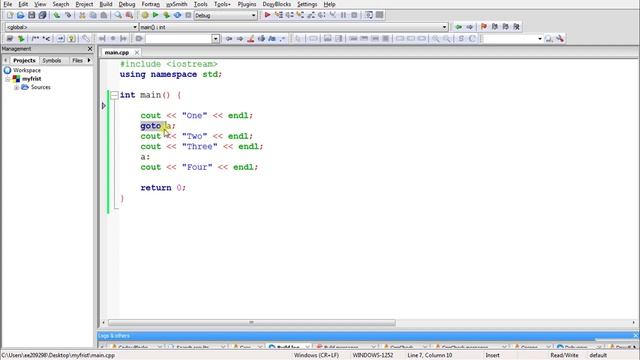Go to next bookmark icon
The image size is (640, 360).
point(506,27)
